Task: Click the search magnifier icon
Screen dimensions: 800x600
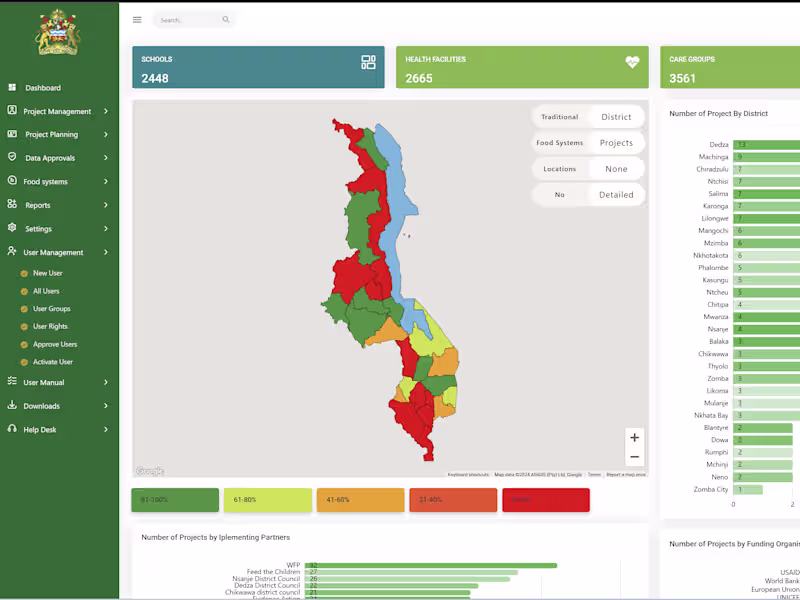Action: [x=226, y=20]
